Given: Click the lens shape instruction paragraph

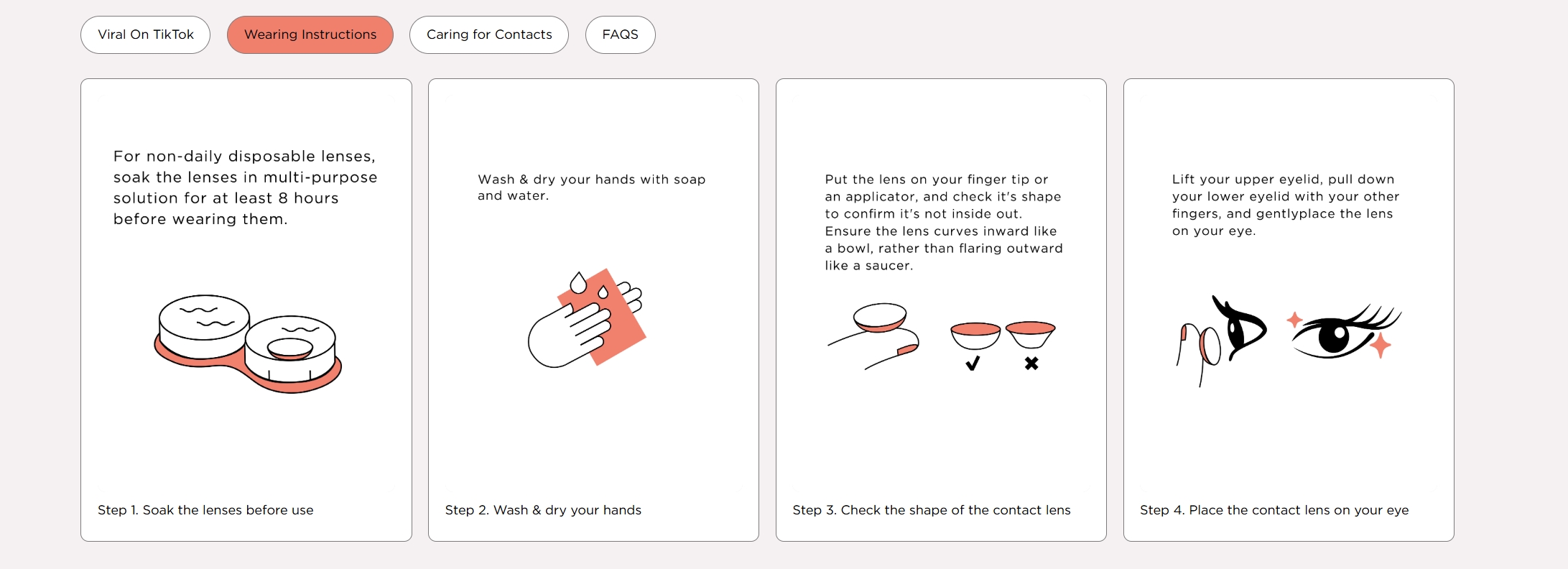Looking at the screenshot, I should (x=943, y=222).
